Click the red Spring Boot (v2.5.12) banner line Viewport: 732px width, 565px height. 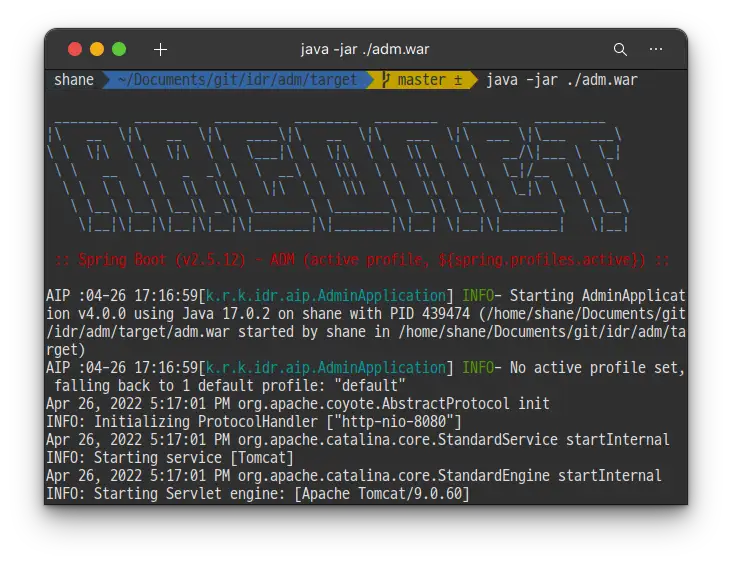click(362, 260)
